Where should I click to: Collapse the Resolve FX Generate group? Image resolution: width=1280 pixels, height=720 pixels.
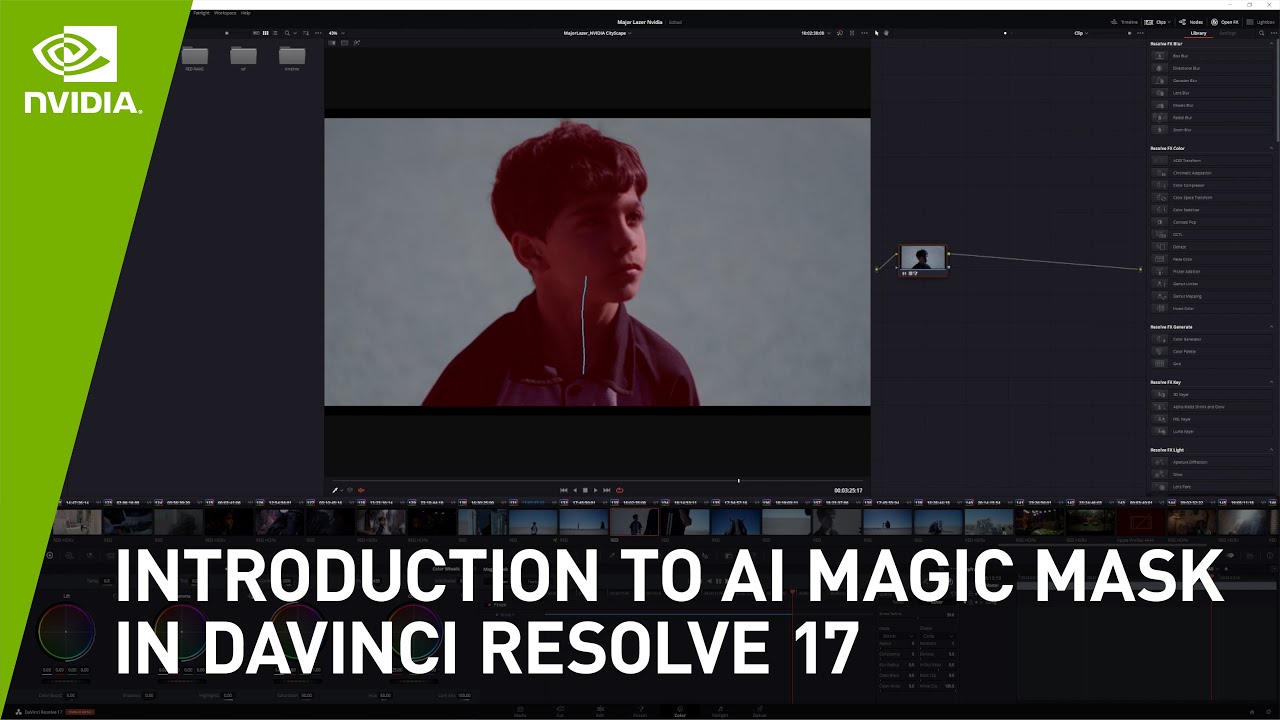pyautogui.click(x=1272, y=327)
